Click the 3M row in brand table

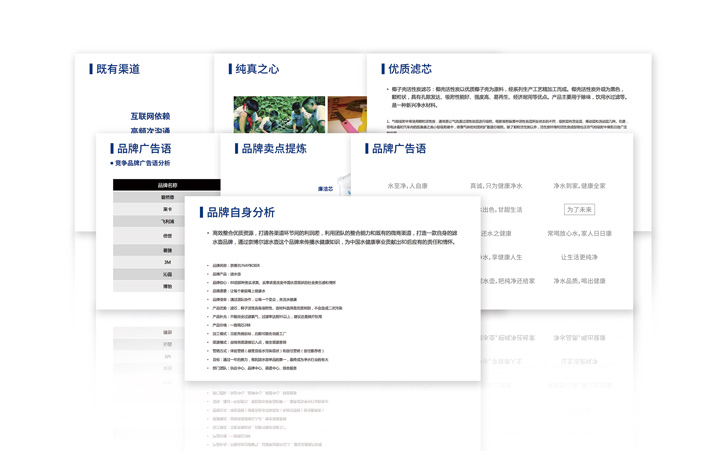(x=167, y=262)
